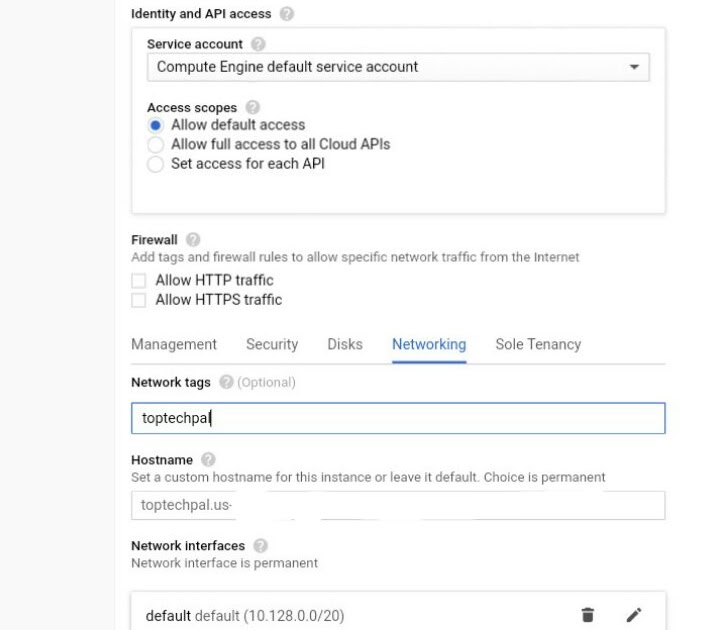Click help icon beside Service account label

click(259, 45)
